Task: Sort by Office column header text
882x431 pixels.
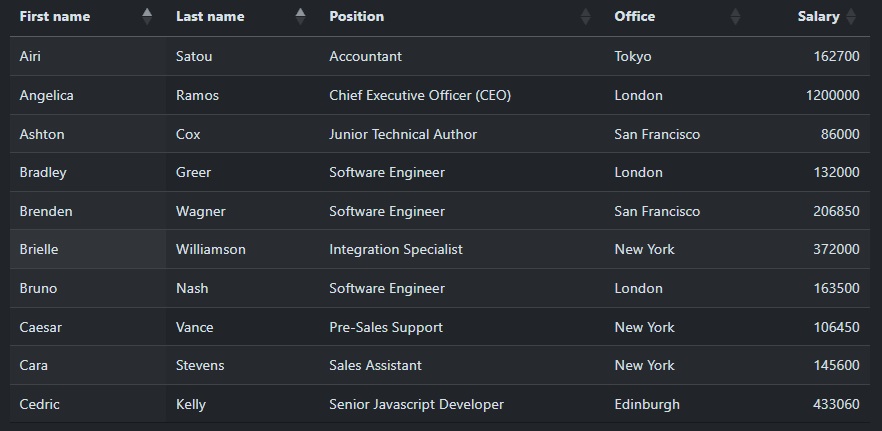Action: [x=635, y=17]
